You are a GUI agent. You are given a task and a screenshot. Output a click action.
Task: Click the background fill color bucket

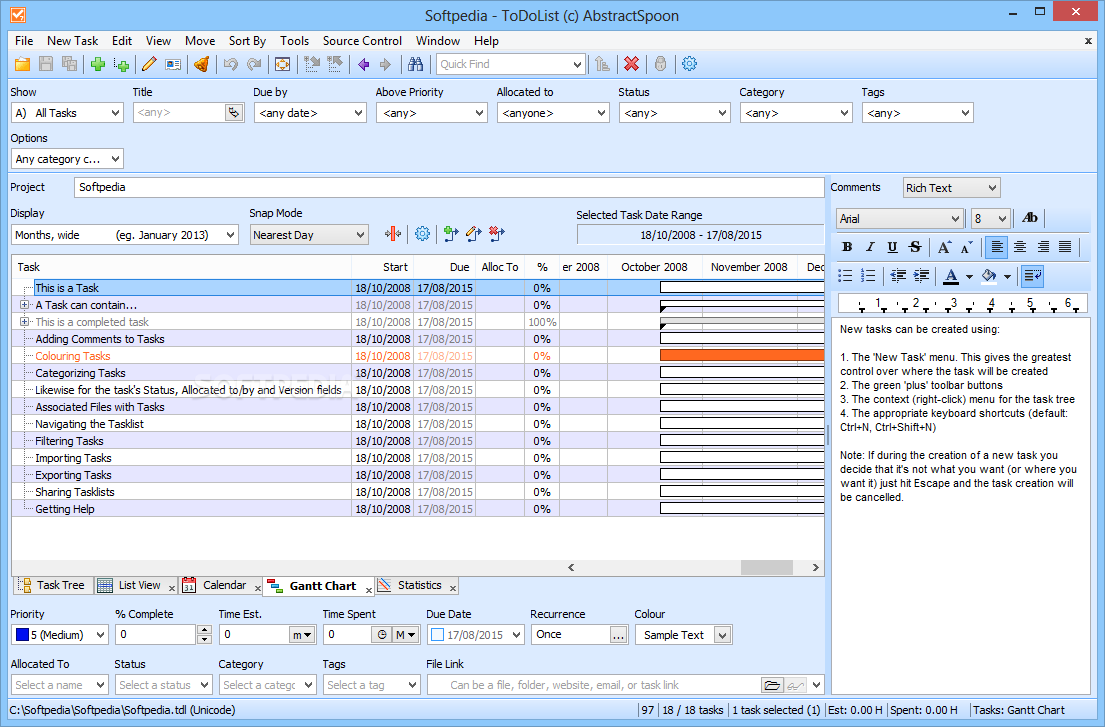tap(989, 275)
